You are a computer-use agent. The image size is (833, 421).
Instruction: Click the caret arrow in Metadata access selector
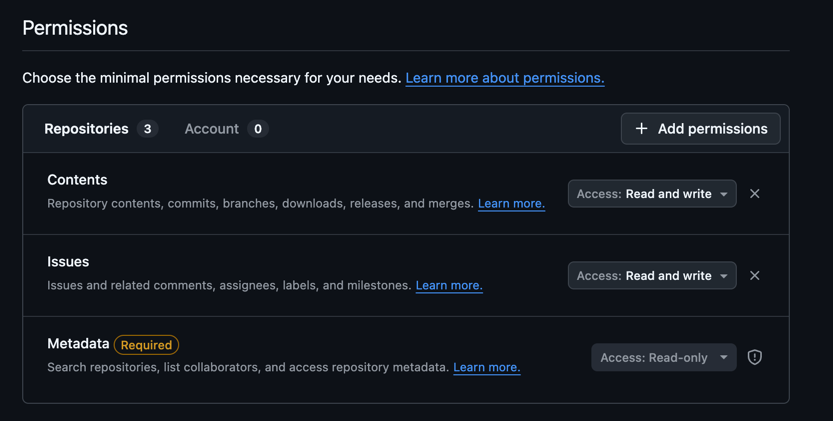724,357
